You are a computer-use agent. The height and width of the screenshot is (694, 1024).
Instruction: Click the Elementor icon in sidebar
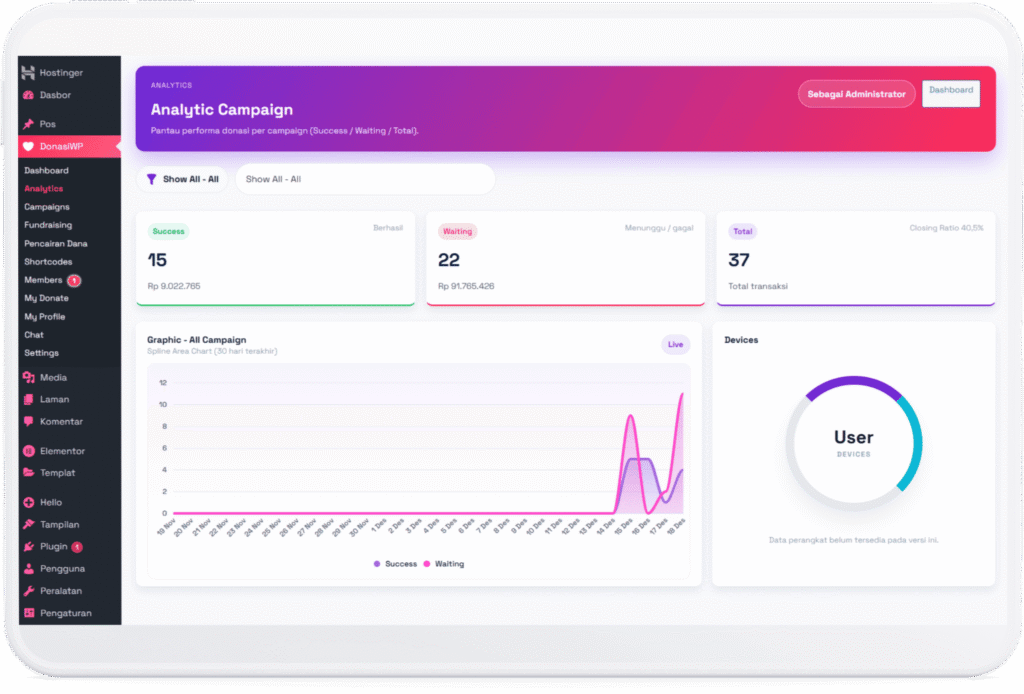(28, 451)
